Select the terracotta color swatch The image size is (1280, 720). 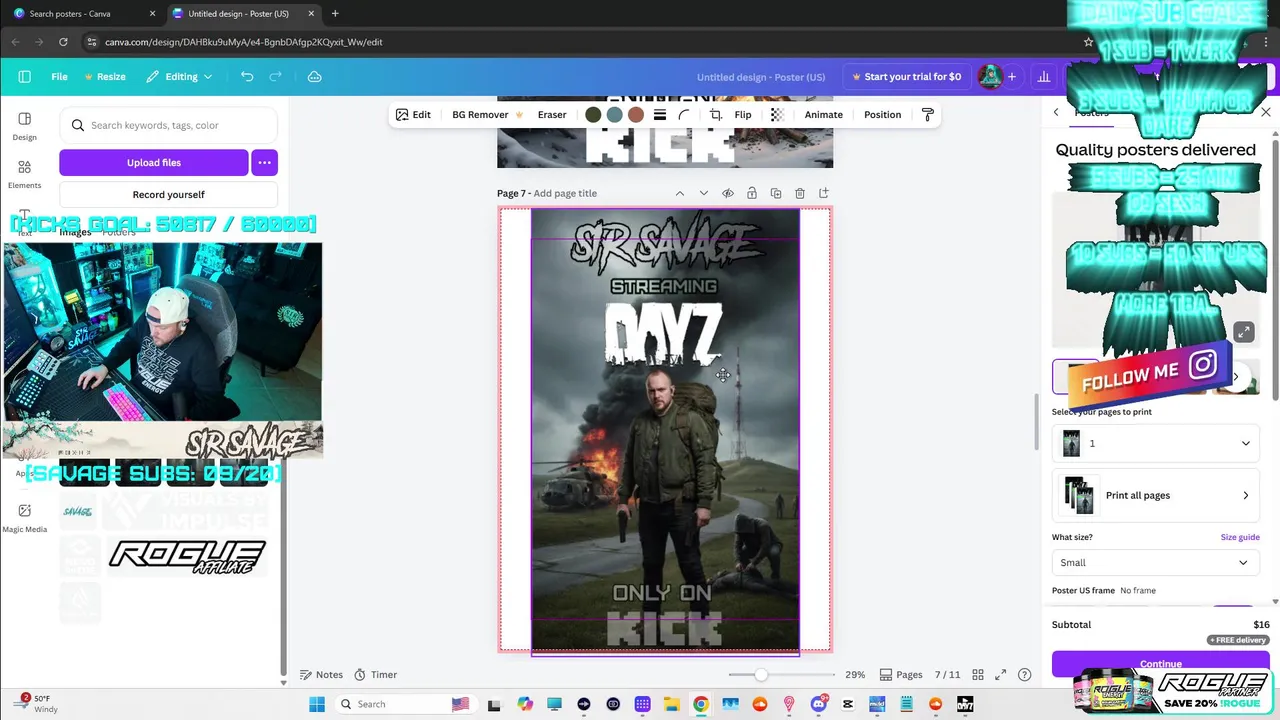tap(636, 115)
